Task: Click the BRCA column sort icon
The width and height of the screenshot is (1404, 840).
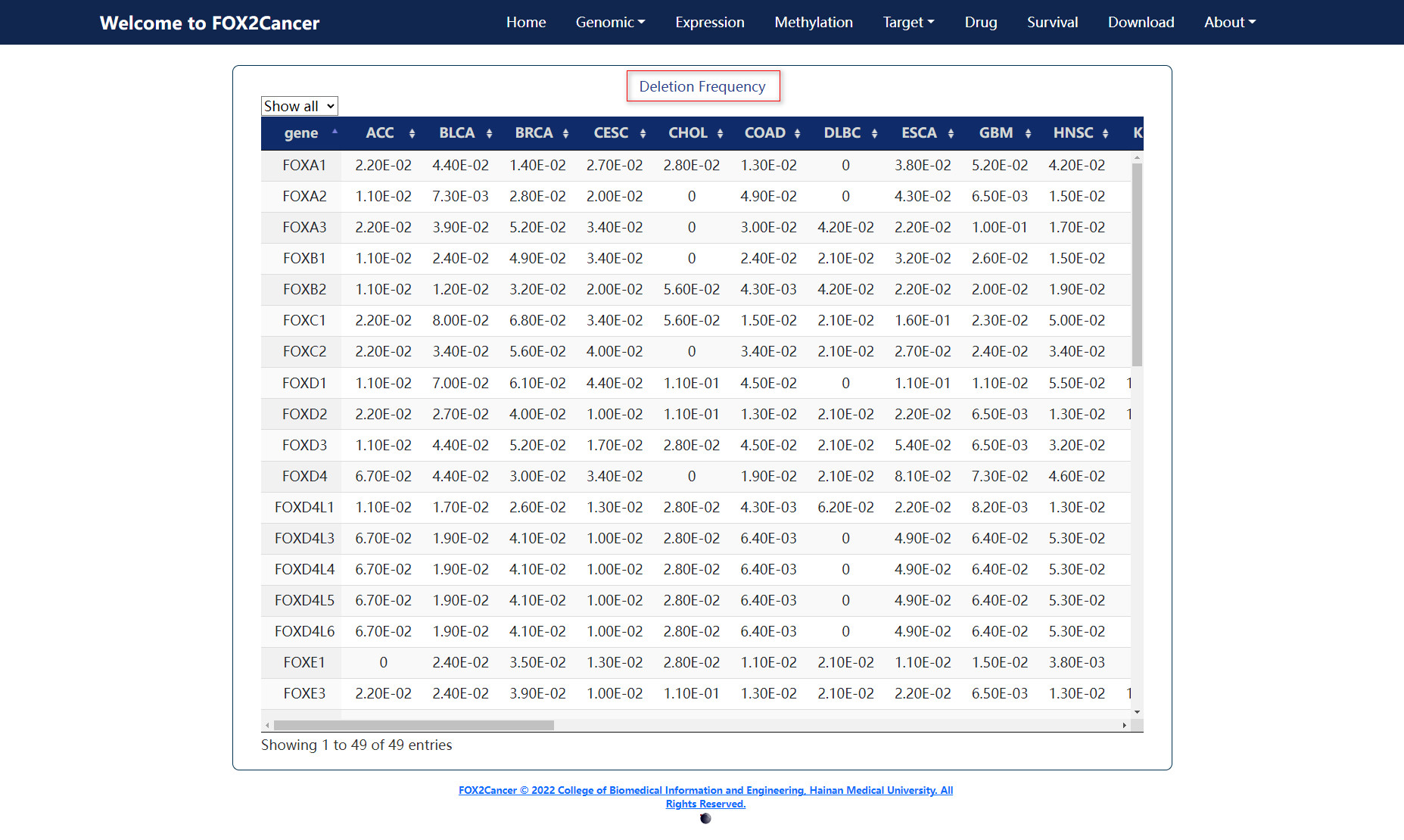Action: (x=565, y=133)
